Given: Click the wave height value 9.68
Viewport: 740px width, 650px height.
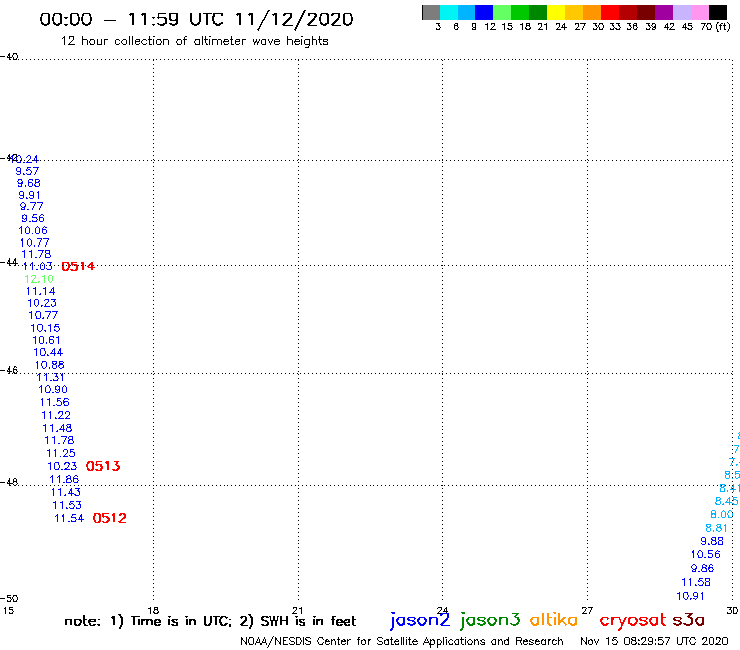Looking at the screenshot, I should (x=29, y=183).
